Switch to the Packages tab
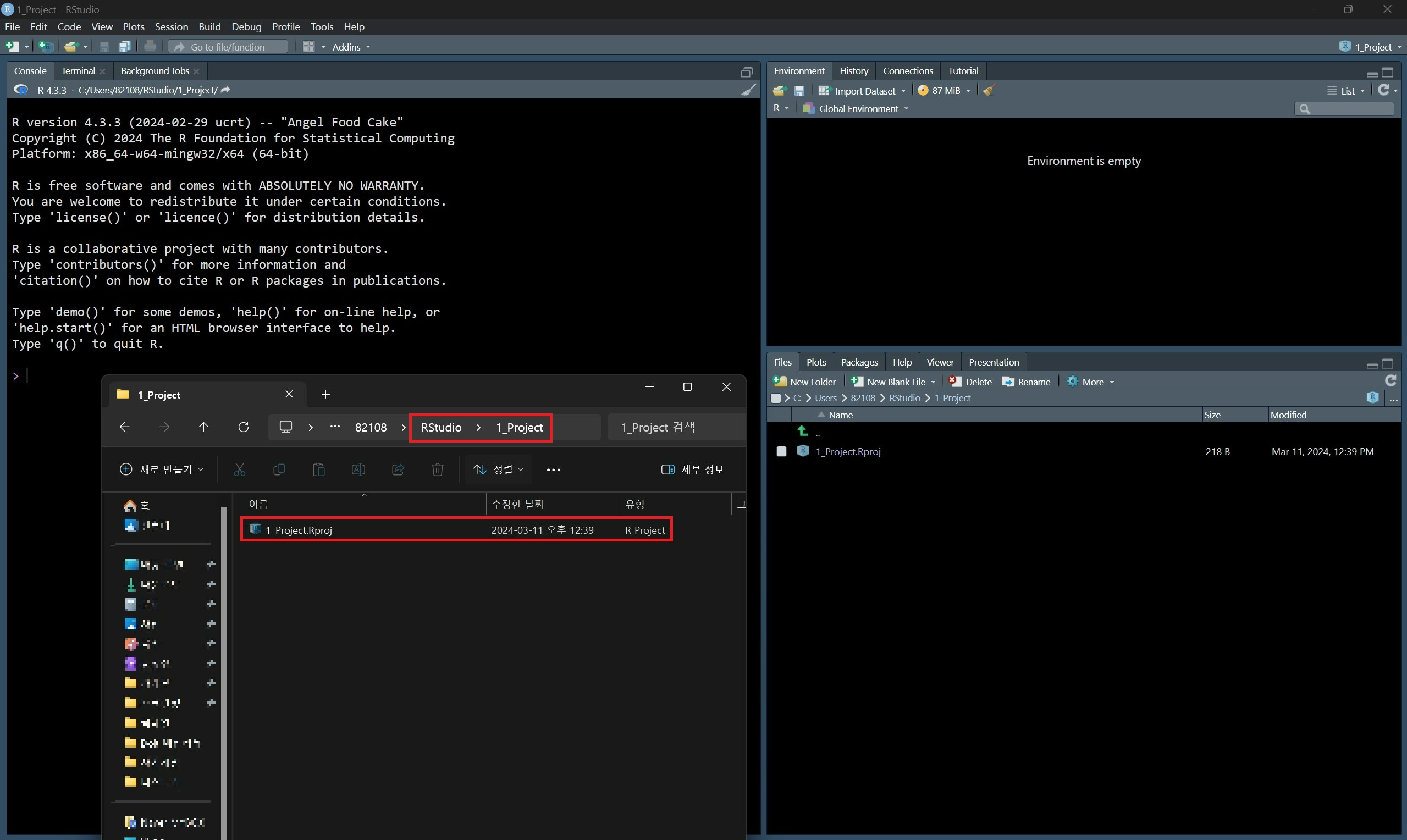1407x840 pixels. click(859, 362)
